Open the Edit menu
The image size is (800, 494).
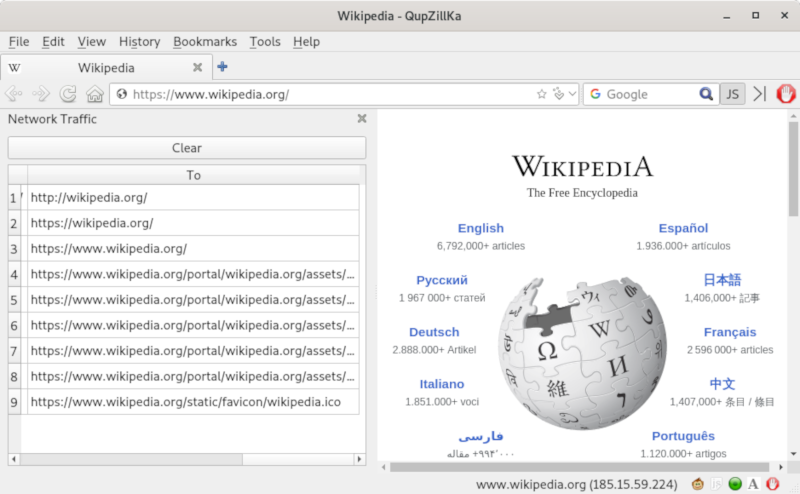(53, 42)
